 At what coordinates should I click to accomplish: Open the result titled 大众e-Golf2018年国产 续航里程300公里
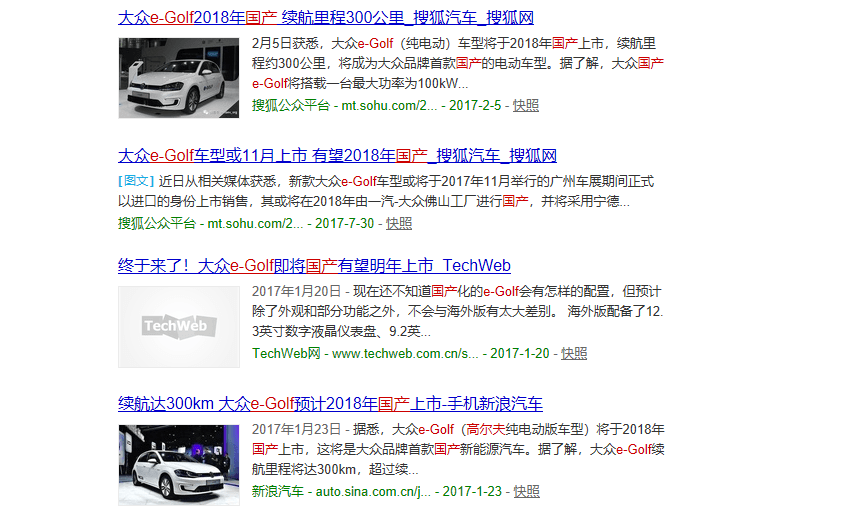(326, 18)
